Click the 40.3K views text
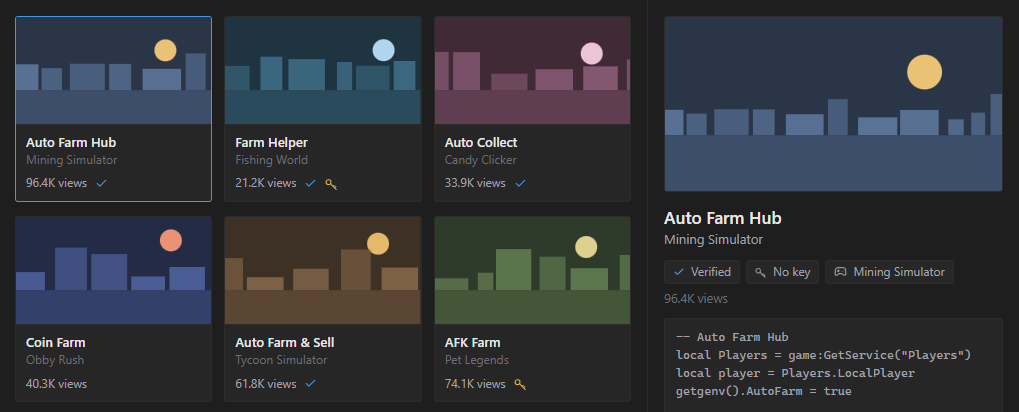 57,383
